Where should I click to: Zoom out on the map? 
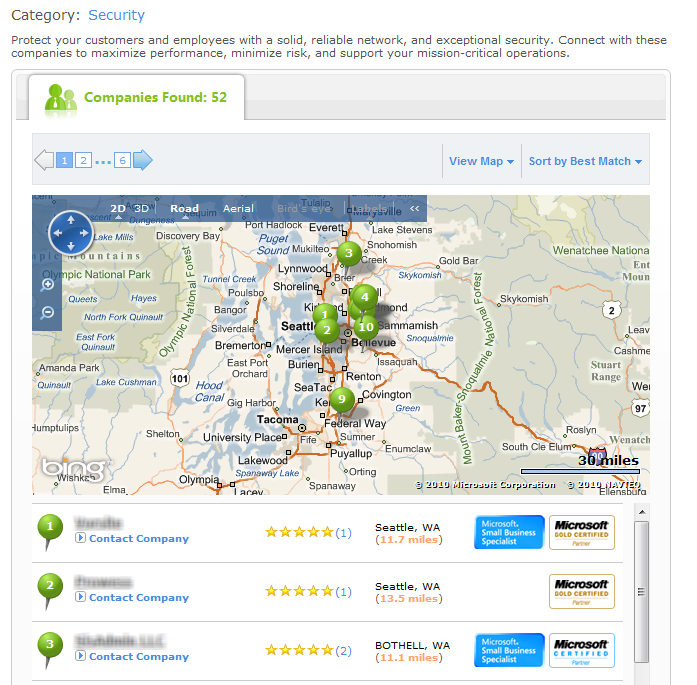pos(48,313)
